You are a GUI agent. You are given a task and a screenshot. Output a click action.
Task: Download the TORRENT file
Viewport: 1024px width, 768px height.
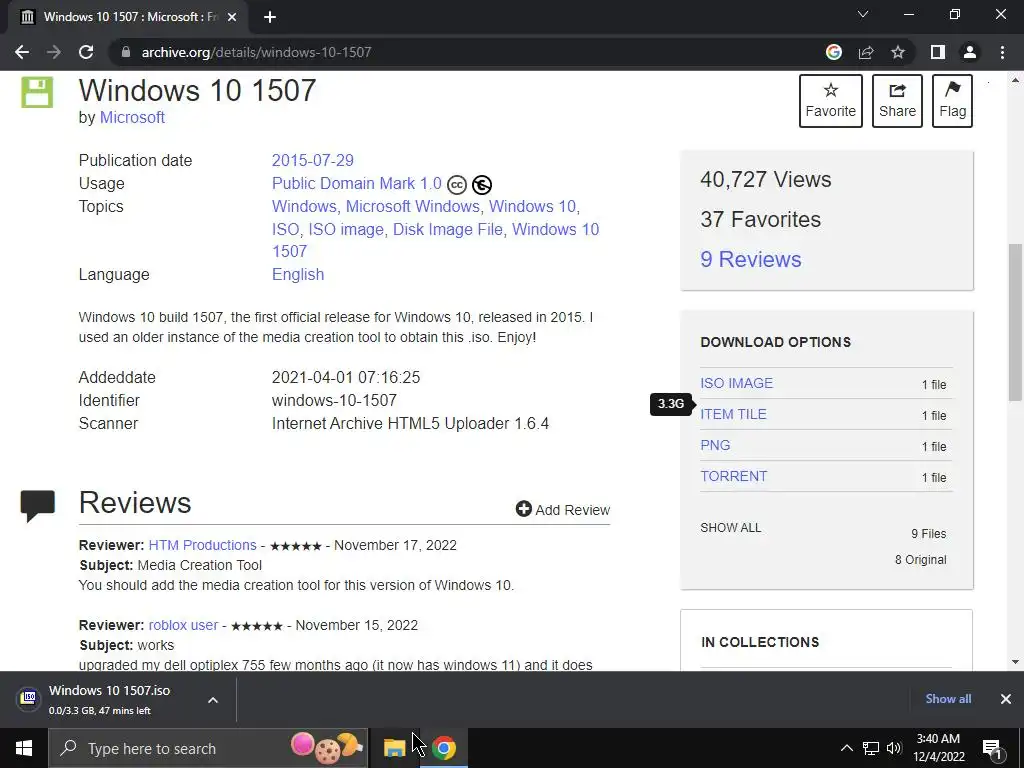point(733,476)
